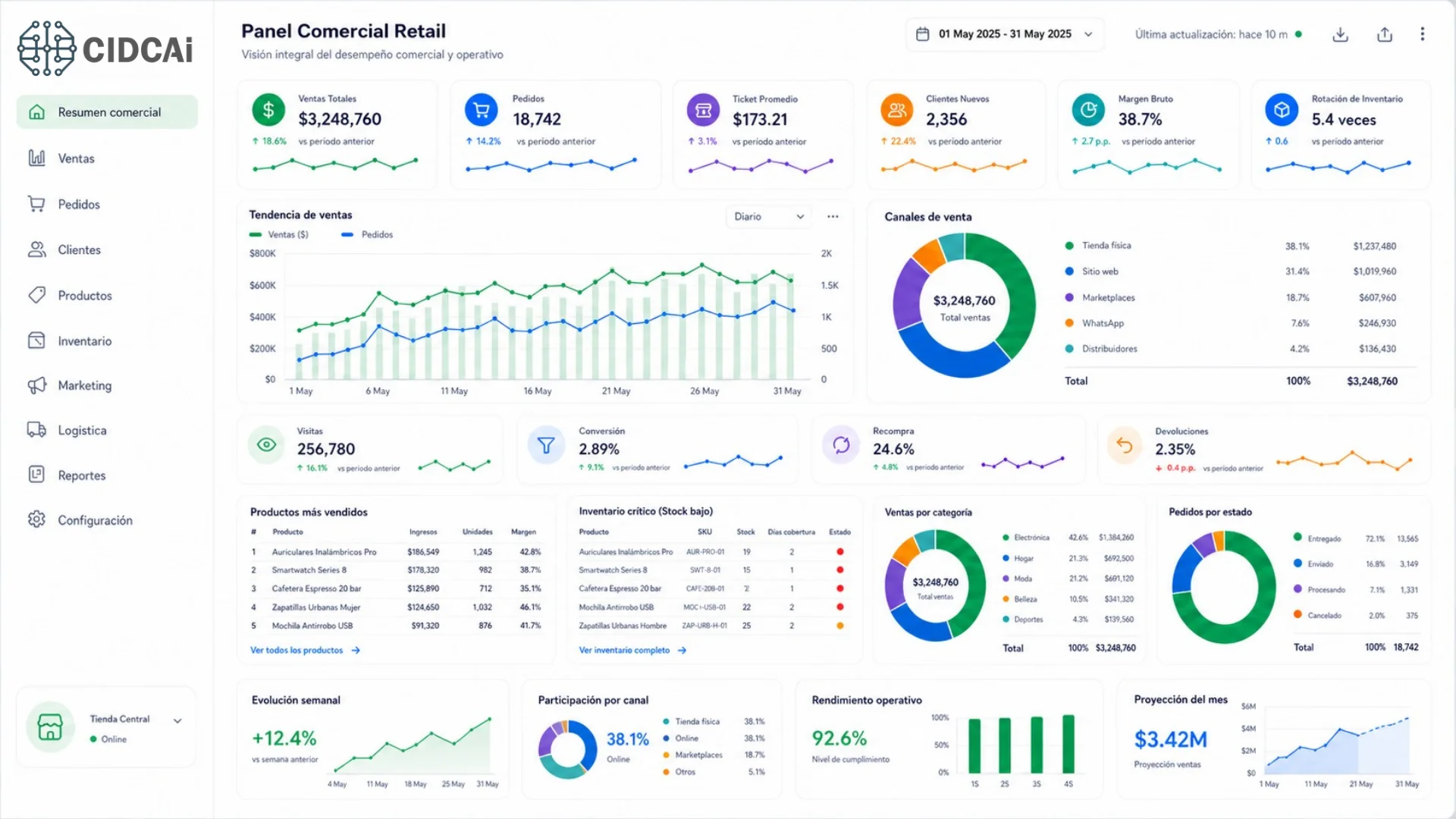This screenshot has width=1456, height=819.
Task: Click Entregado status in Pedidos por estado
Action: coord(1324,538)
